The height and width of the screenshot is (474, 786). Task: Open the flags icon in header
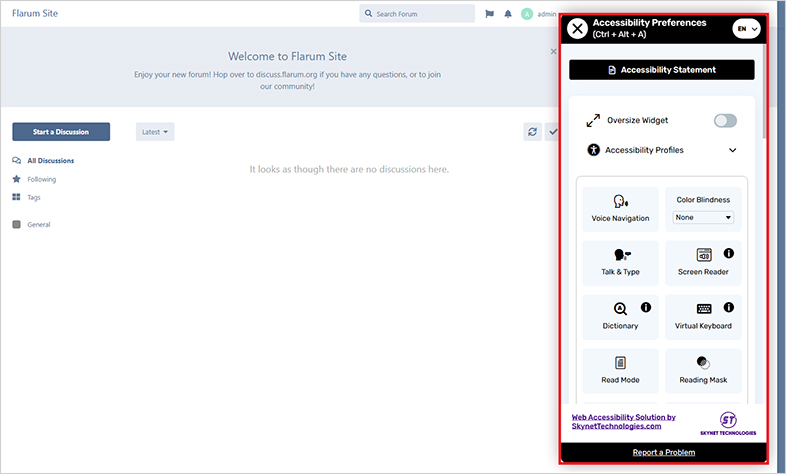(x=489, y=14)
